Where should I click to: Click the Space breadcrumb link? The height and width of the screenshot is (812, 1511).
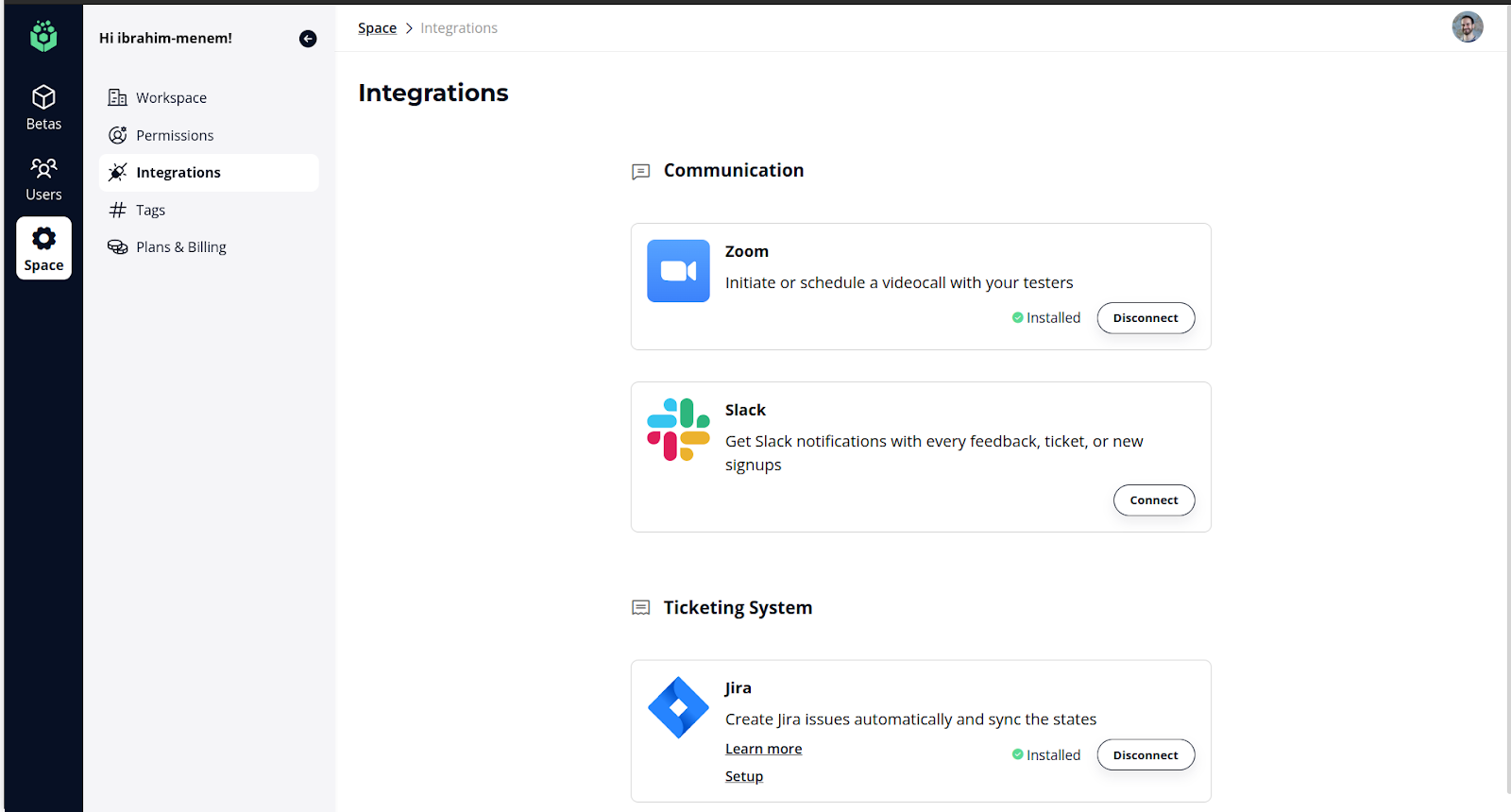377,28
